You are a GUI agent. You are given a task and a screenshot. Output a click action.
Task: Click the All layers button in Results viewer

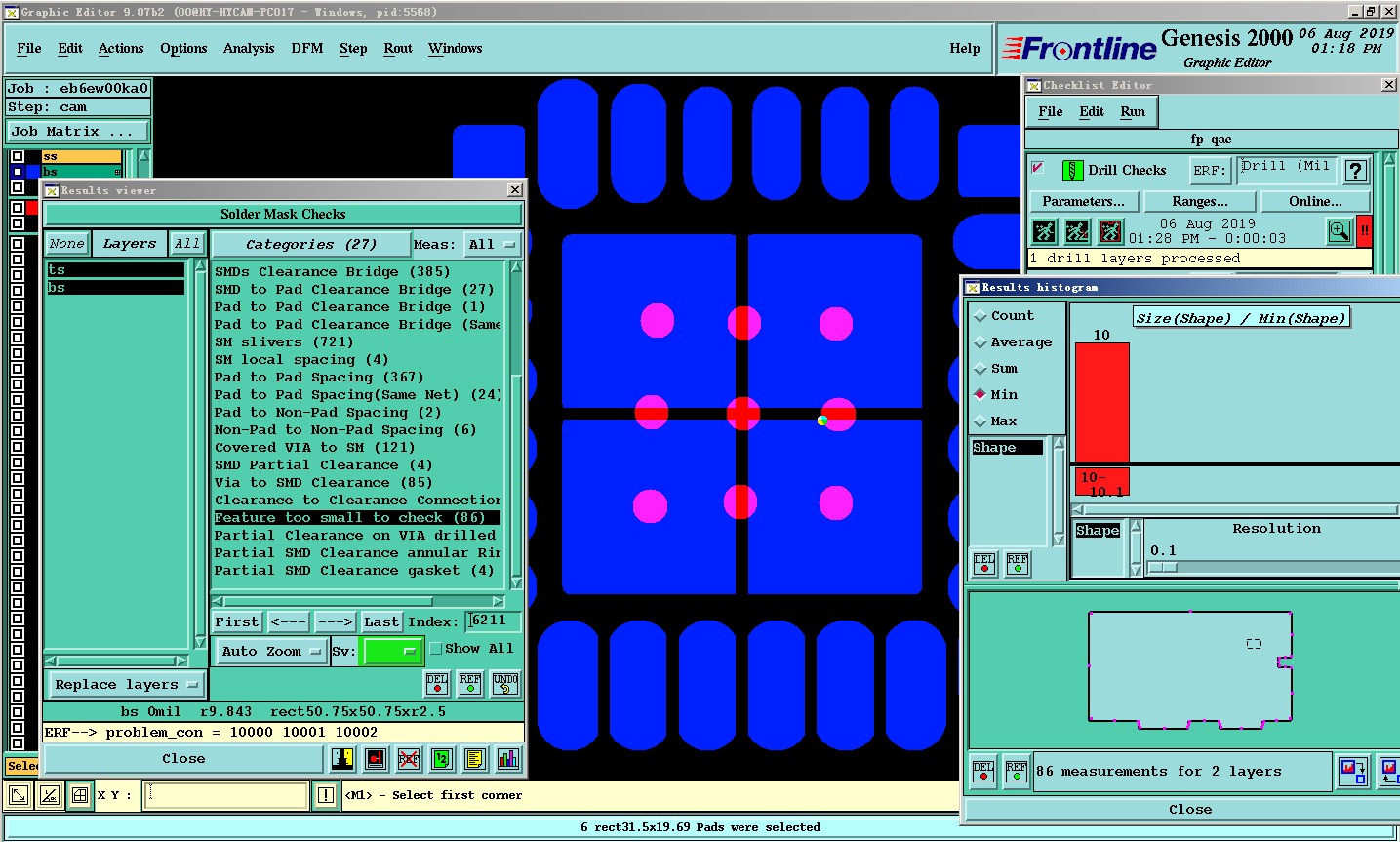pos(187,244)
